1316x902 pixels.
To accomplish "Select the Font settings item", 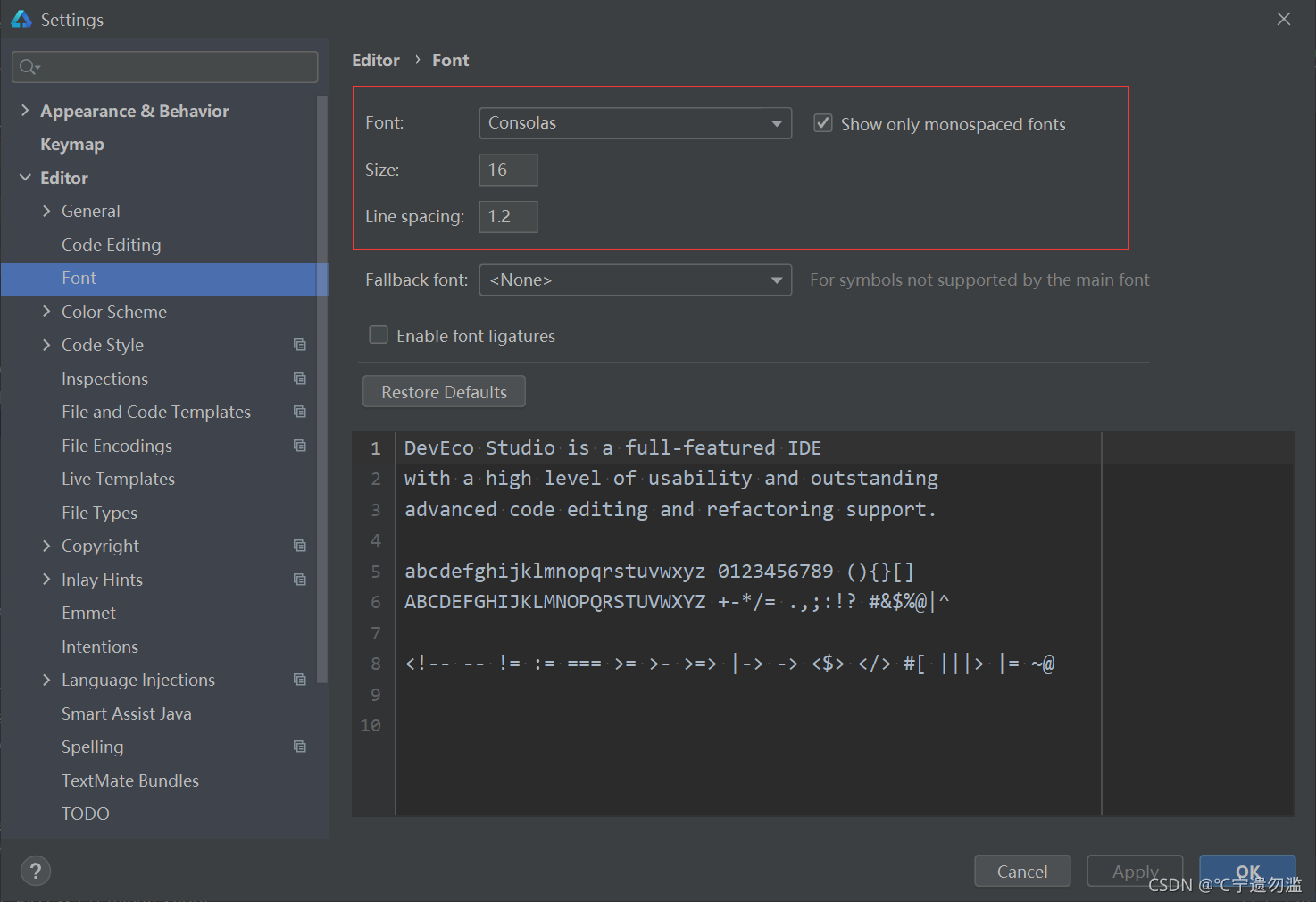I will point(164,279).
